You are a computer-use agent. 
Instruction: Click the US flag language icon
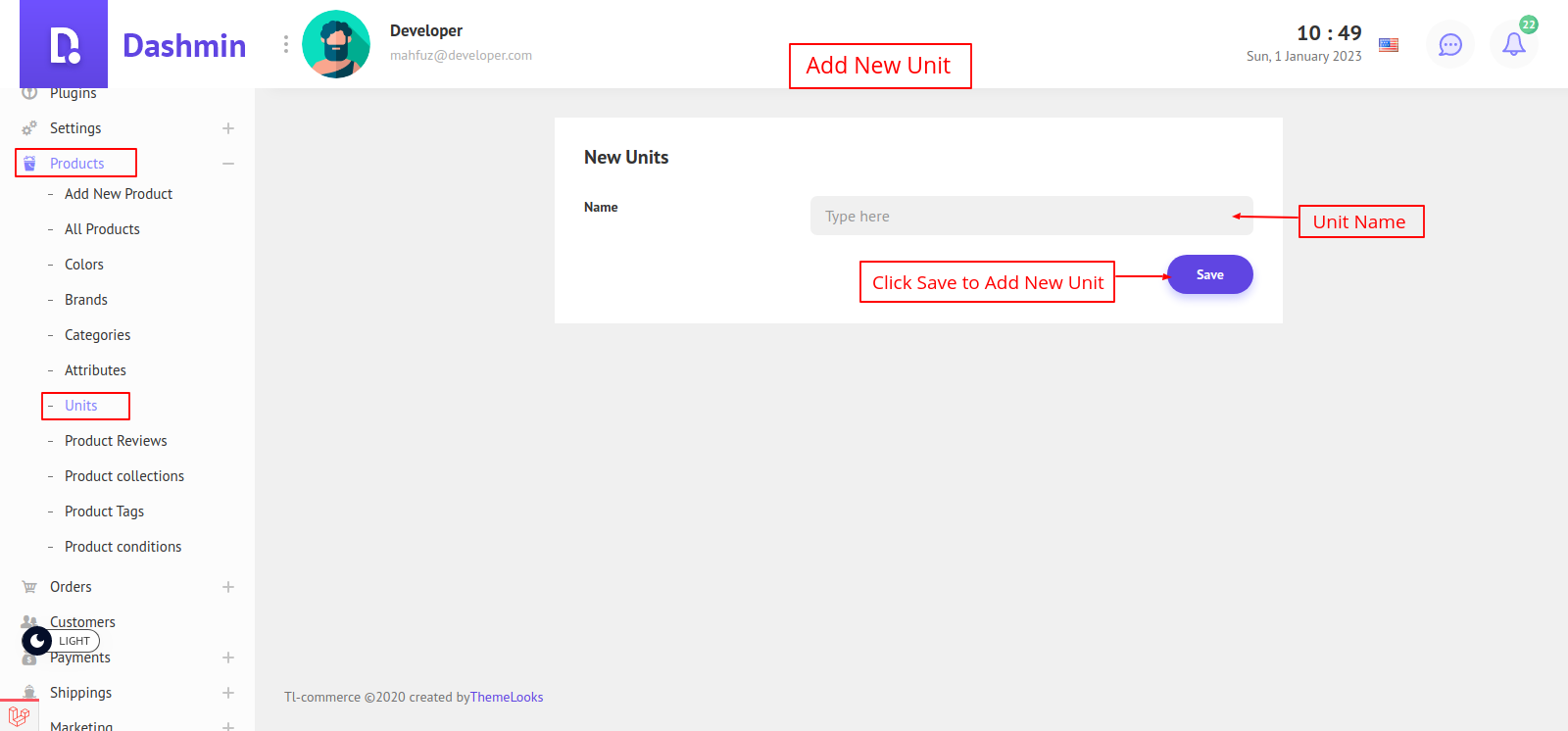pos(1389,45)
